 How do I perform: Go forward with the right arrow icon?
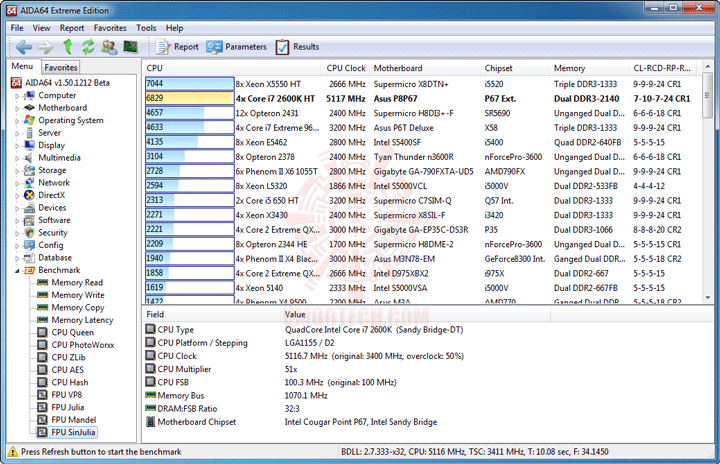(45, 47)
